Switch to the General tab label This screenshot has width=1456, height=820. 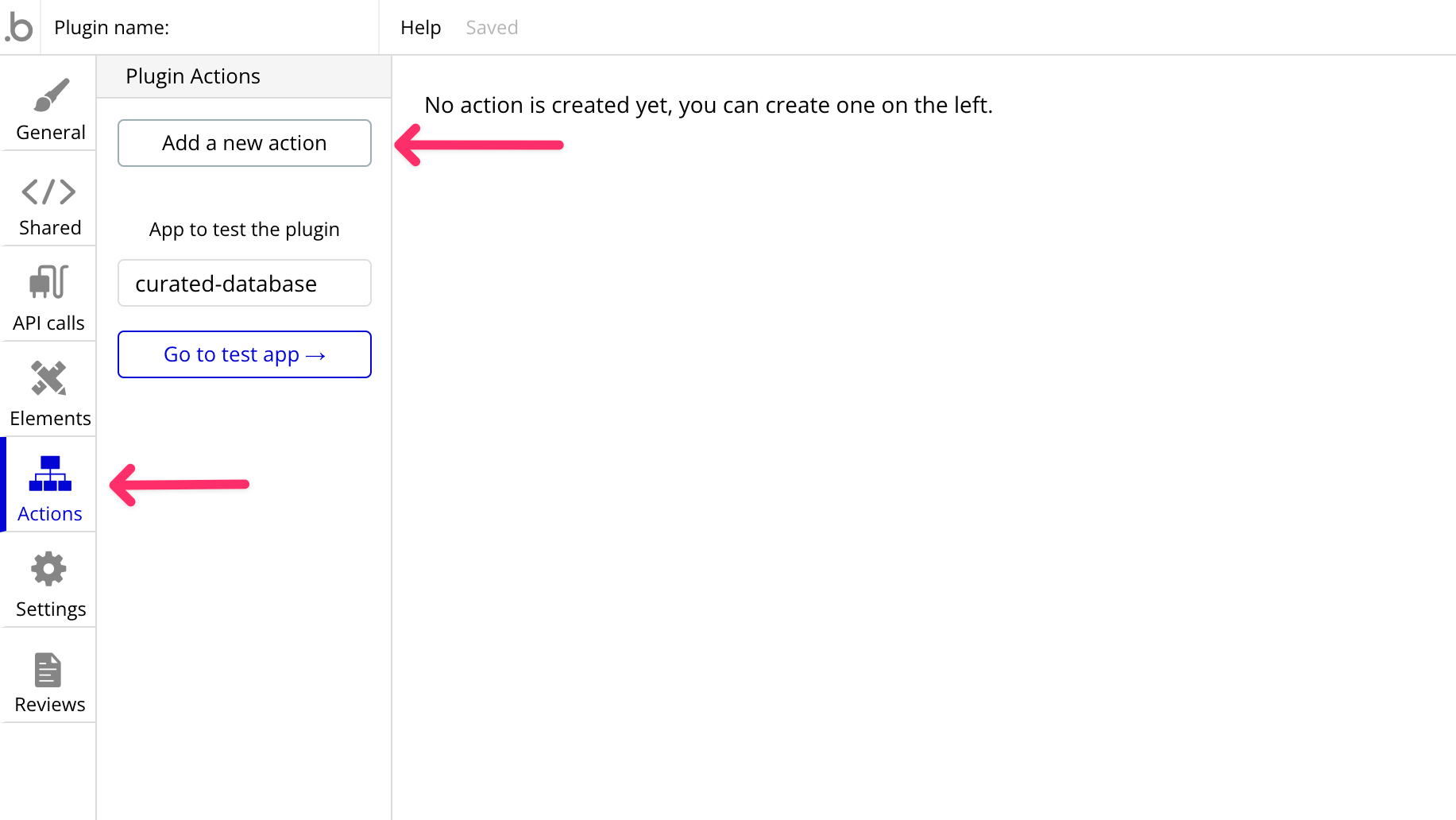[x=51, y=133]
